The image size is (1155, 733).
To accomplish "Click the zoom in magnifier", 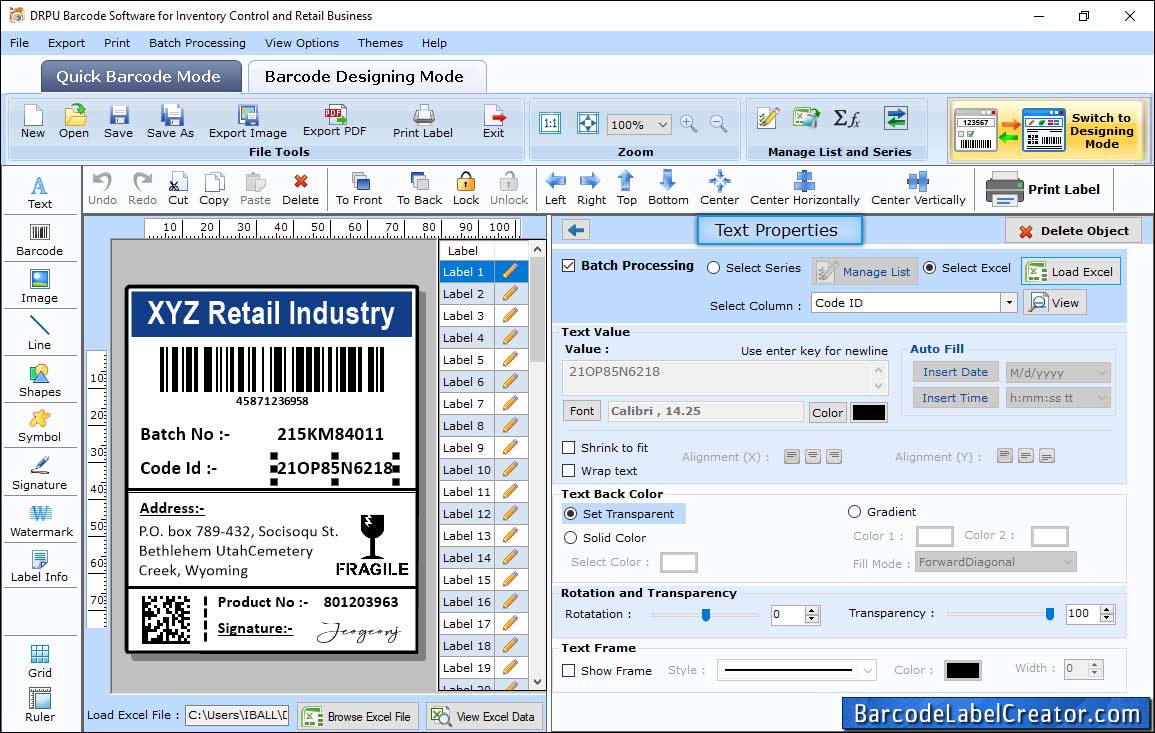I will (689, 124).
